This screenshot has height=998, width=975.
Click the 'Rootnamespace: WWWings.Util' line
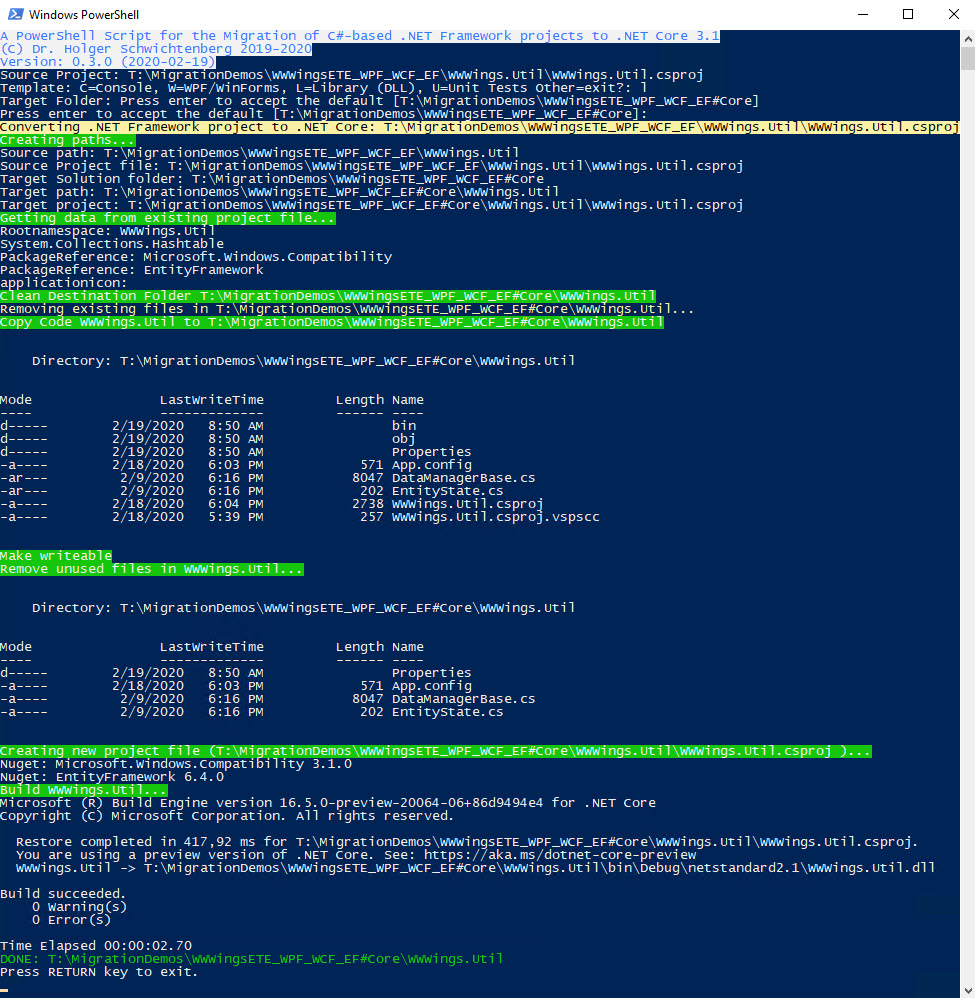(108, 231)
